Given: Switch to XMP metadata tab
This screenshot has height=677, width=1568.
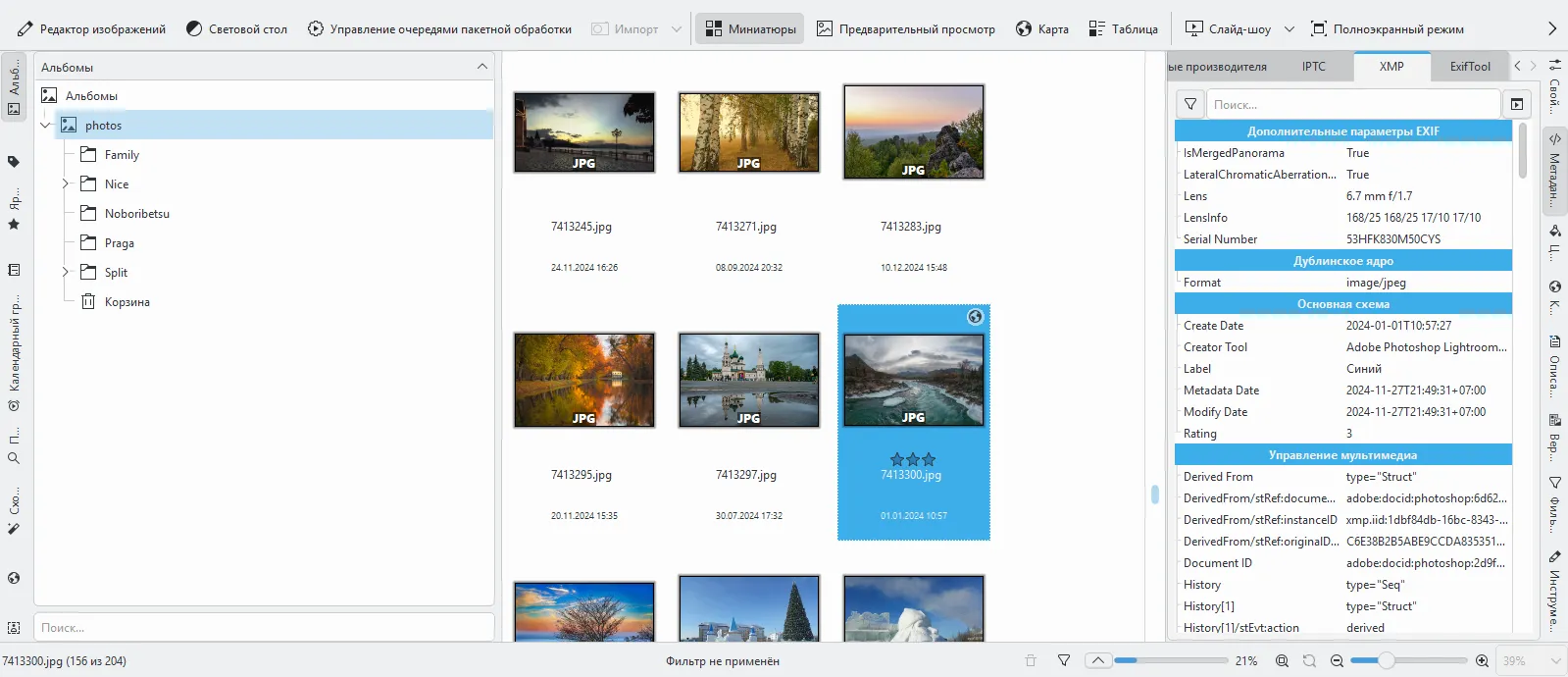Looking at the screenshot, I should click(x=1391, y=67).
